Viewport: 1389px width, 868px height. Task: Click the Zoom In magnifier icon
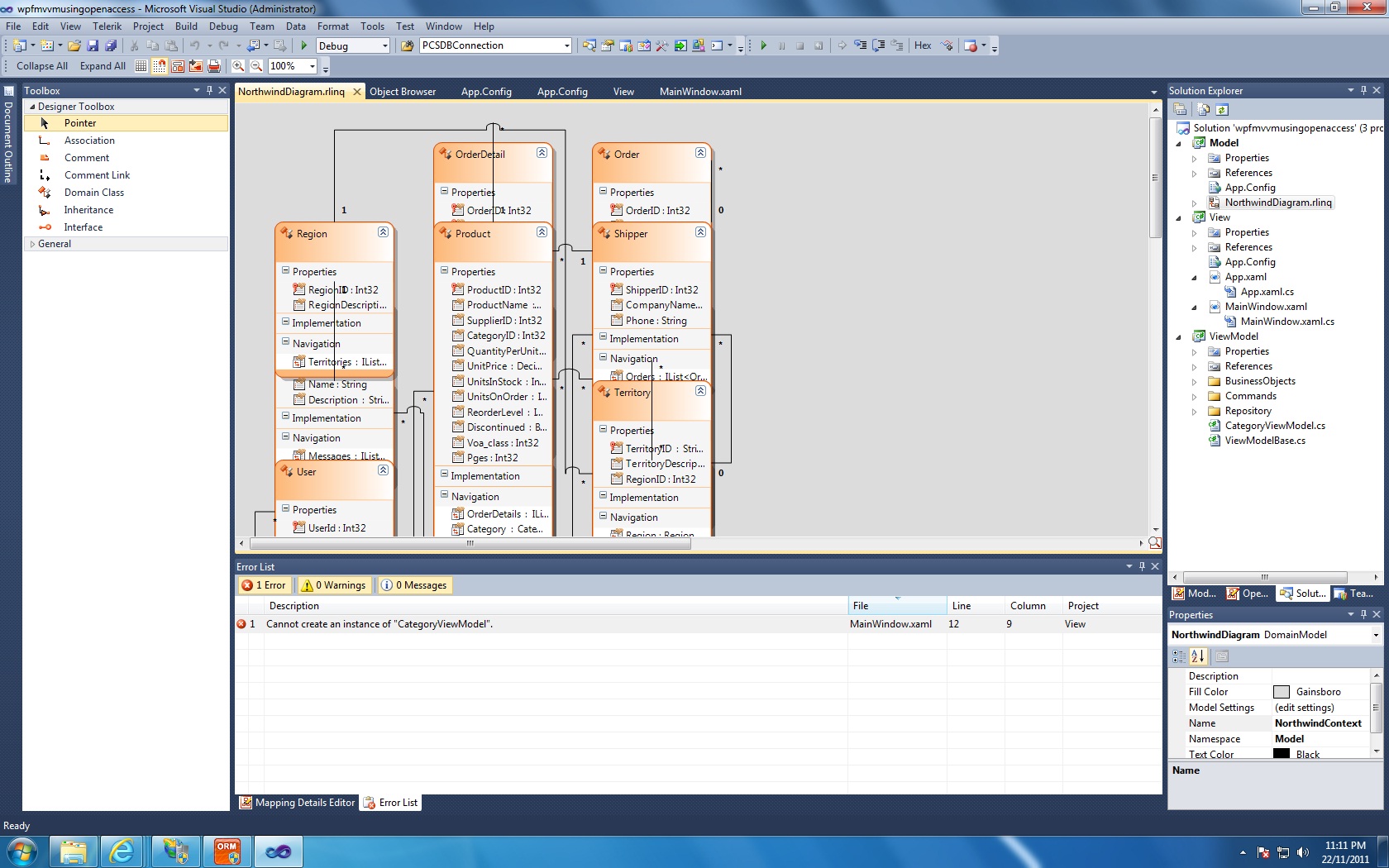pos(238,66)
